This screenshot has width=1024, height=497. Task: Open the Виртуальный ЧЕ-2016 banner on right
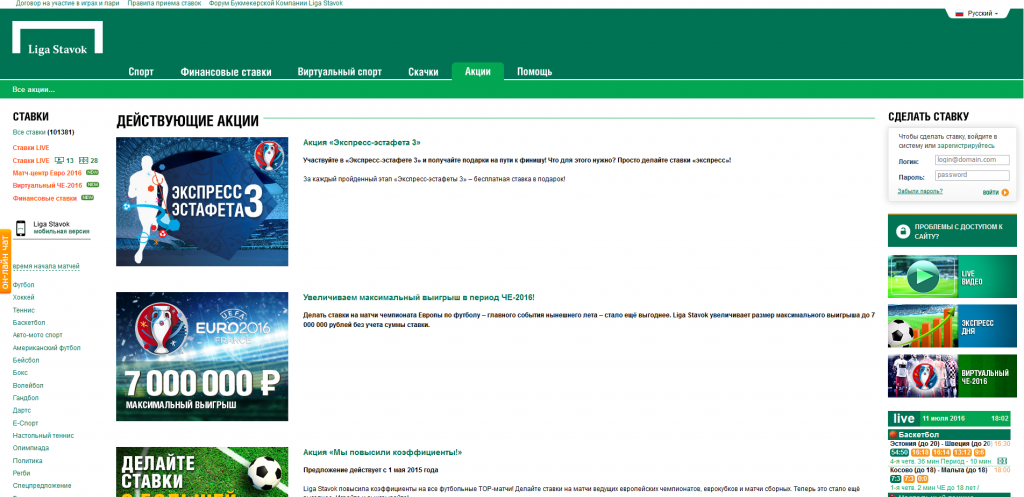pos(952,376)
